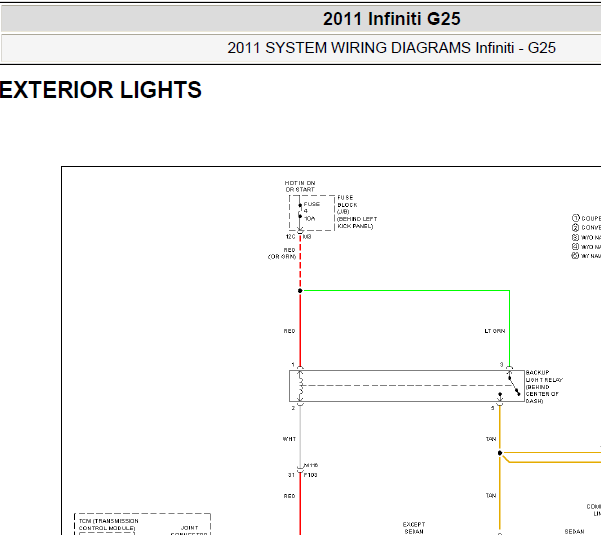Click the 'COUPE' legend note 1
Viewport: 601px width, 535px height.
(x=586, y=218)
